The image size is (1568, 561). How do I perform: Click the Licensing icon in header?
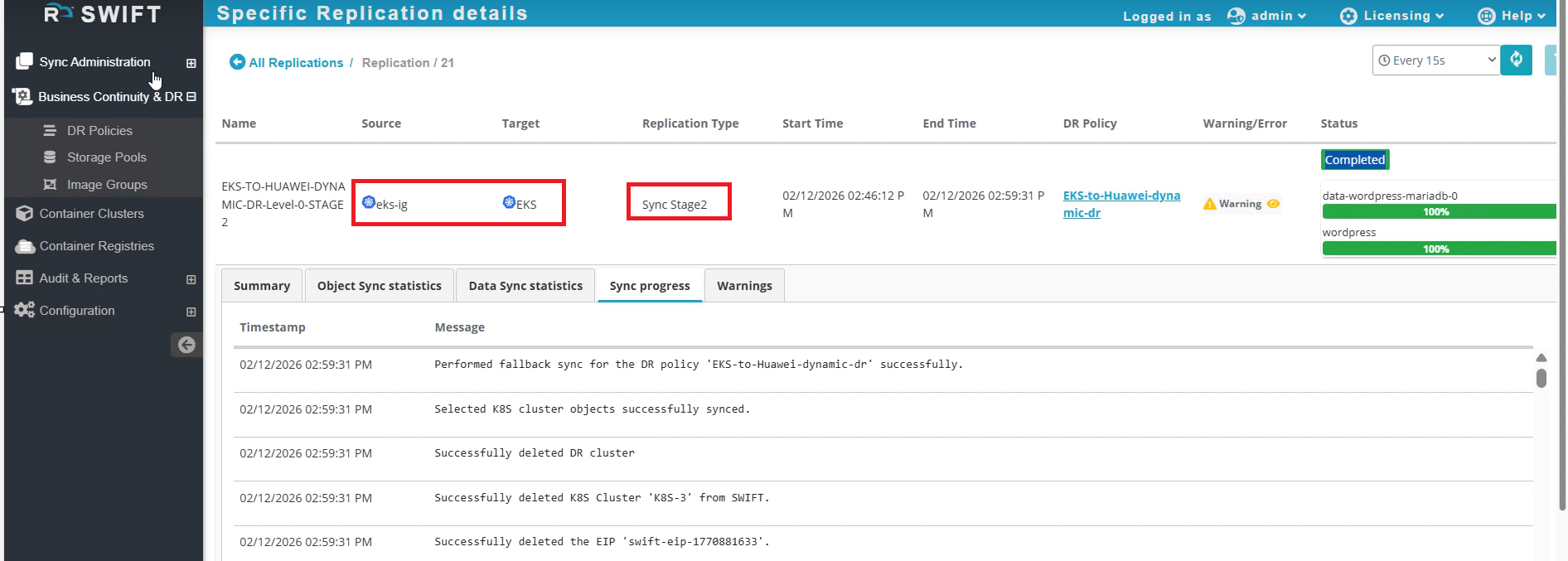pos(1348,16)
